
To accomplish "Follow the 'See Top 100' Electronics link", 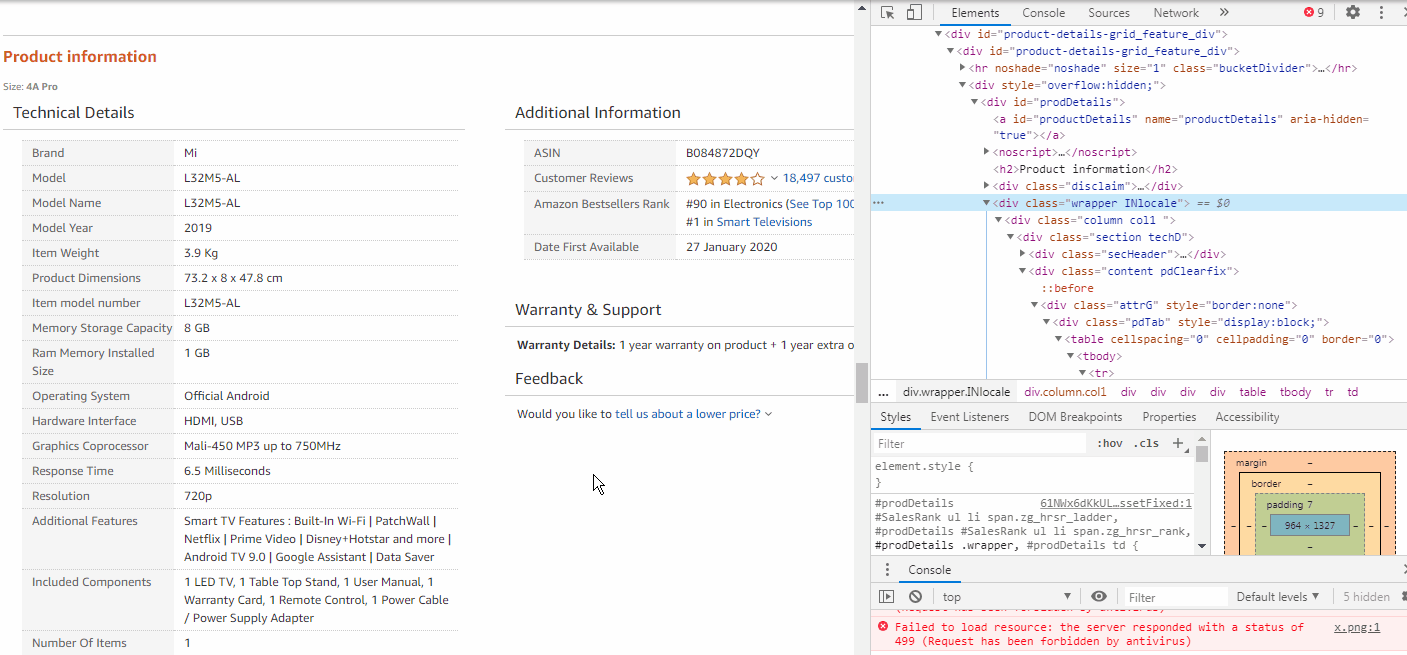I will pos(822,204).
